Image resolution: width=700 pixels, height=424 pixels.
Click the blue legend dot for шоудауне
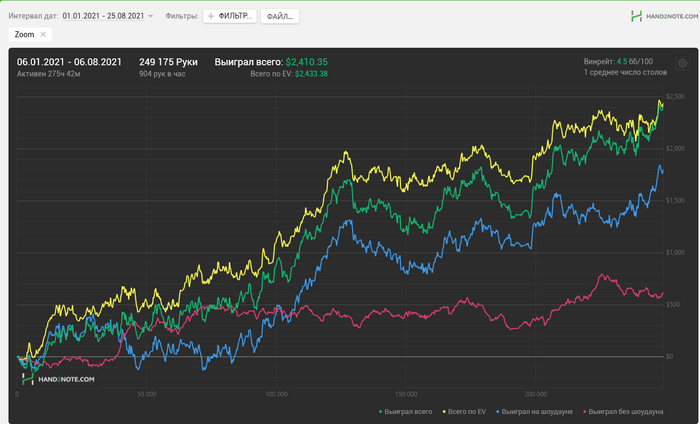coord(498,412)
